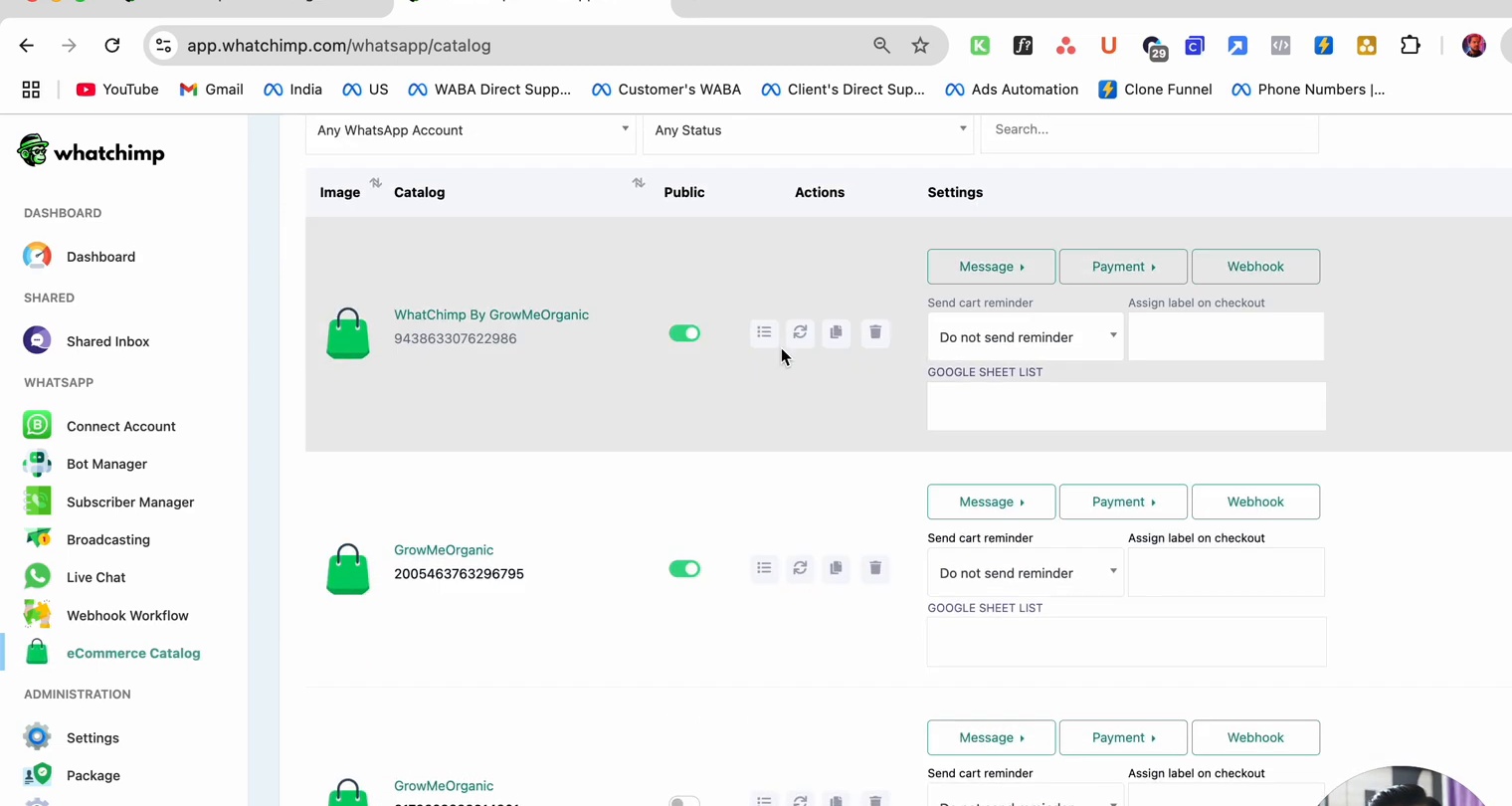This screenshot has height=806, width=1512.
Task: Open the Any Status filter dropdown
Action: [x=808, y=130]
